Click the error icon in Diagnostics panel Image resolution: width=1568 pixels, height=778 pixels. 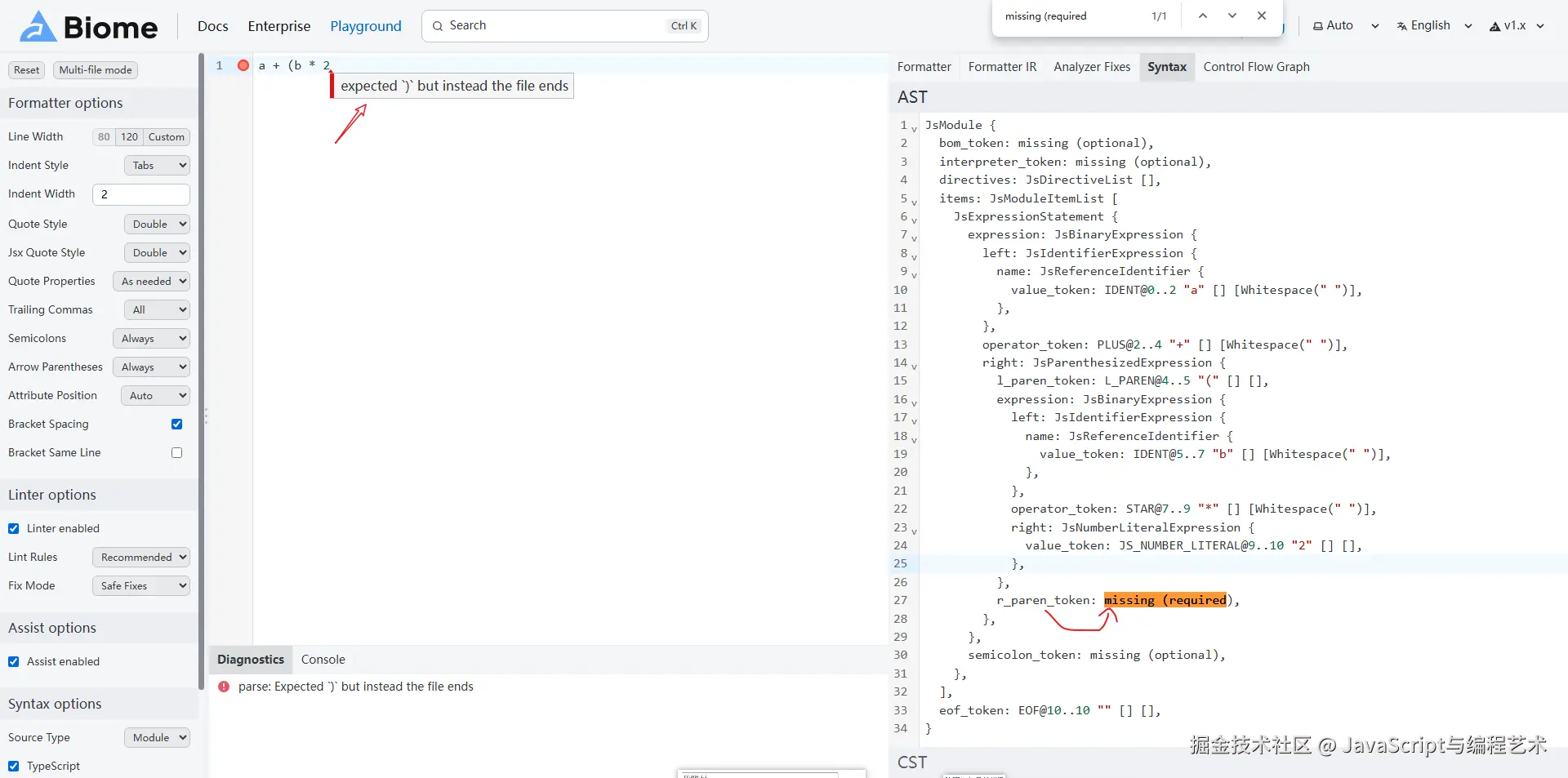[224, 687]
